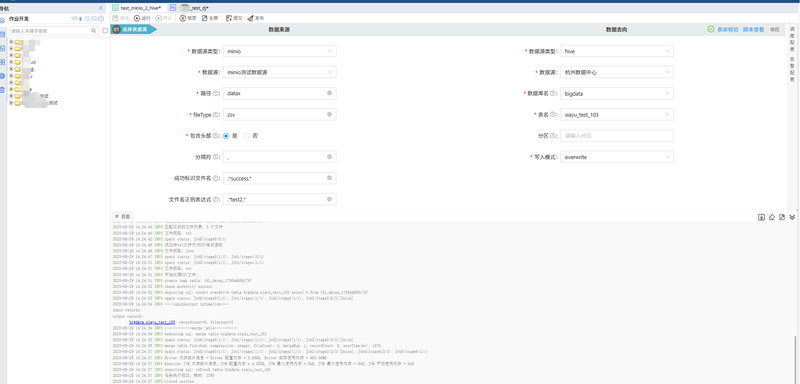The height and width of the screenshot is (384, 800).
Task: Click the 表单校验 link
Action: coord(728,30)
